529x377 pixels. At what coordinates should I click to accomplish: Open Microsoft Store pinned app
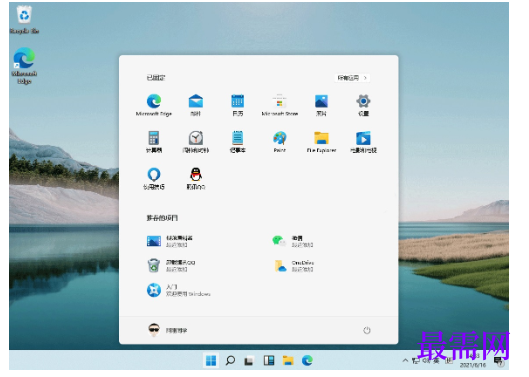(280, 105)
